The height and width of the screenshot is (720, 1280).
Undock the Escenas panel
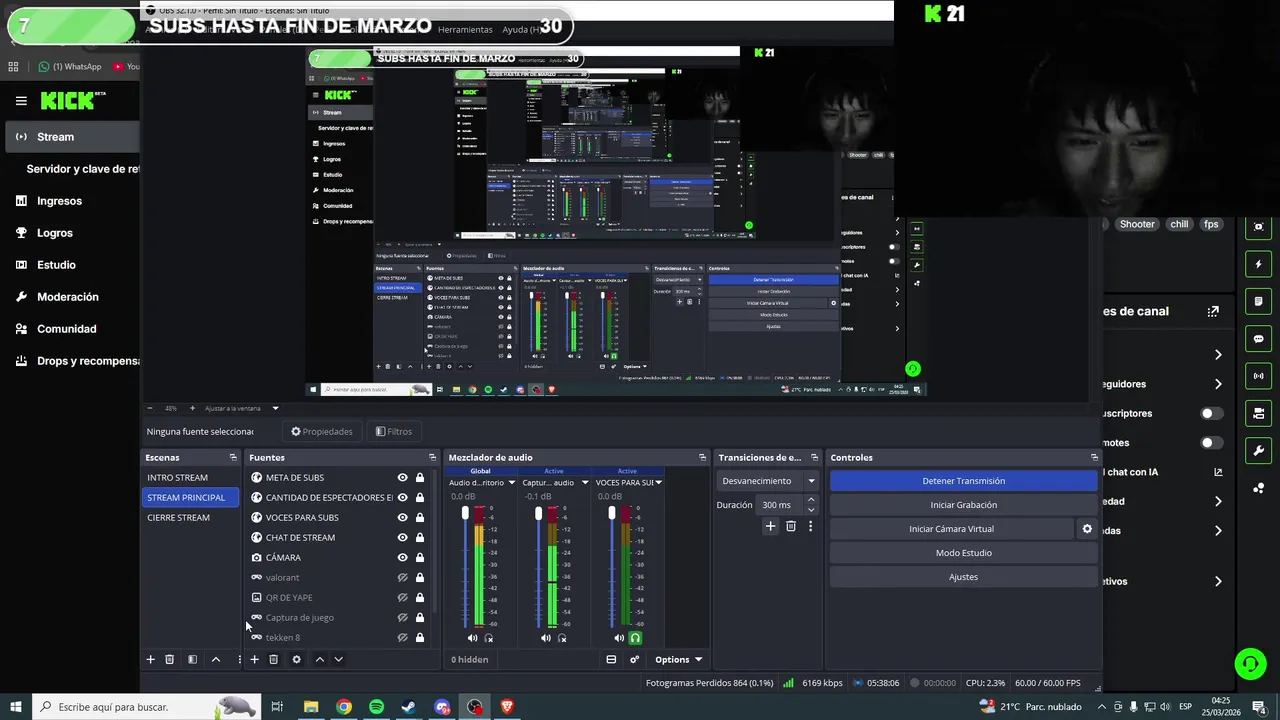[233, 458]
